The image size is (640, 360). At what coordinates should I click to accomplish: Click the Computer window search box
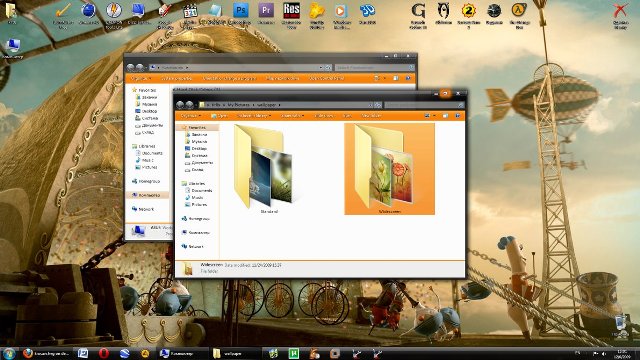click(375, 67)
